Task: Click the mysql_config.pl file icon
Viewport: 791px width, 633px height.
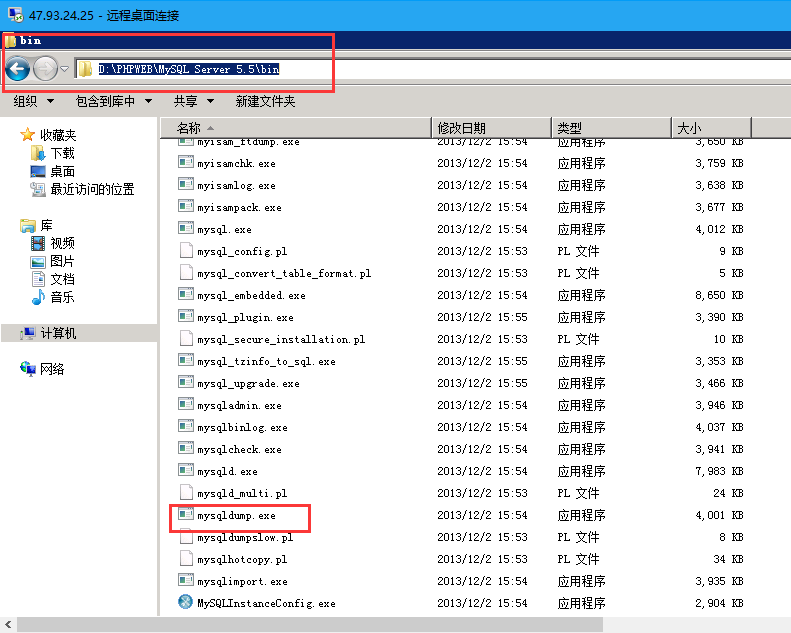Action: coord(185,251)
